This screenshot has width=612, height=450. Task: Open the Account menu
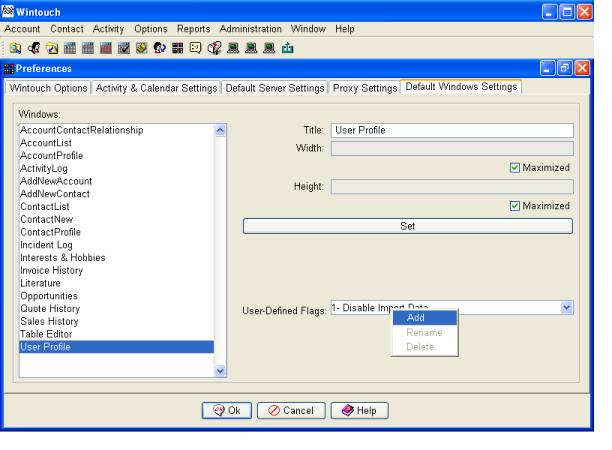point(22,29)
